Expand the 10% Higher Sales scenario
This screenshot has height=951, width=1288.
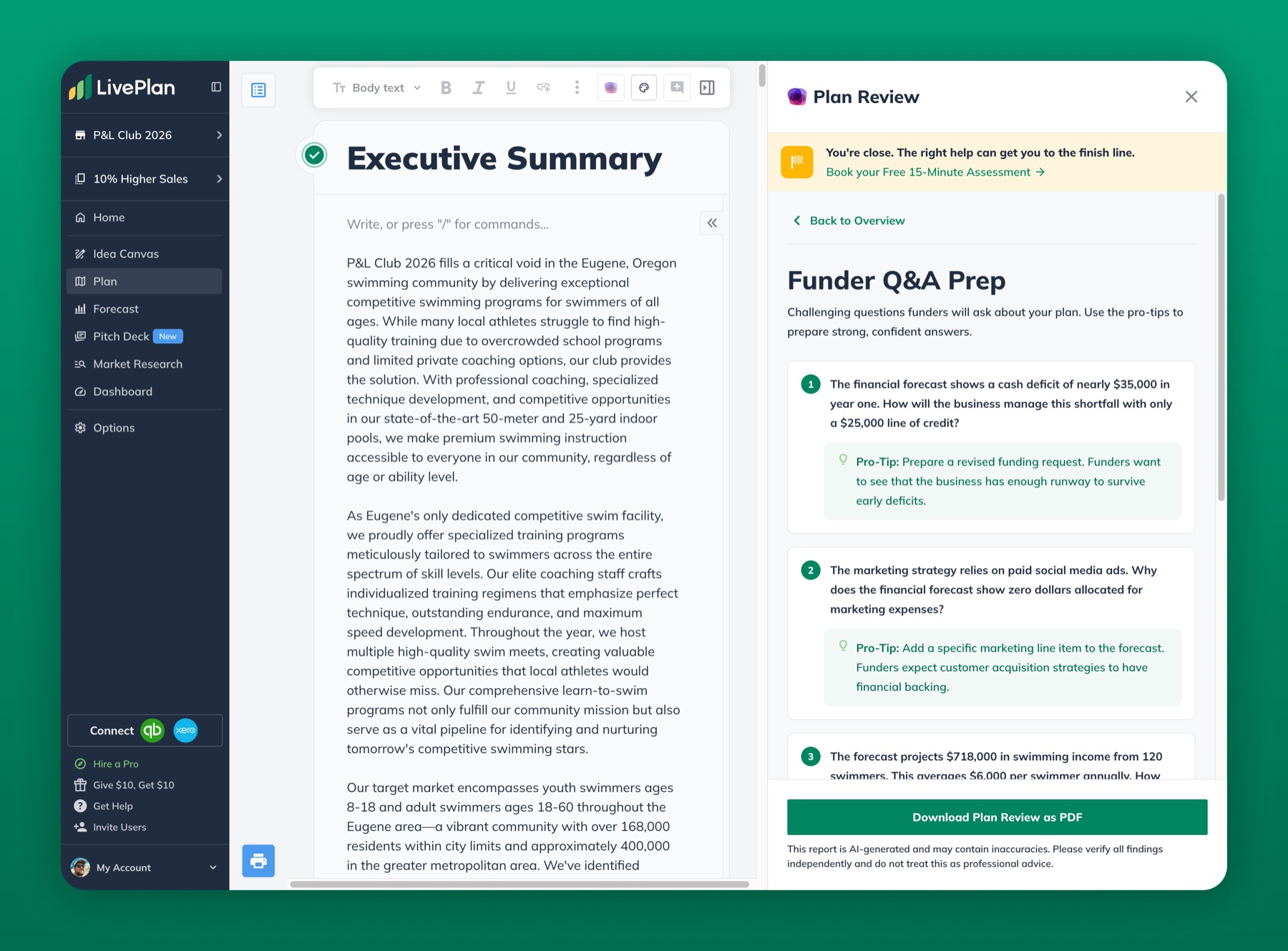[146, 179]
